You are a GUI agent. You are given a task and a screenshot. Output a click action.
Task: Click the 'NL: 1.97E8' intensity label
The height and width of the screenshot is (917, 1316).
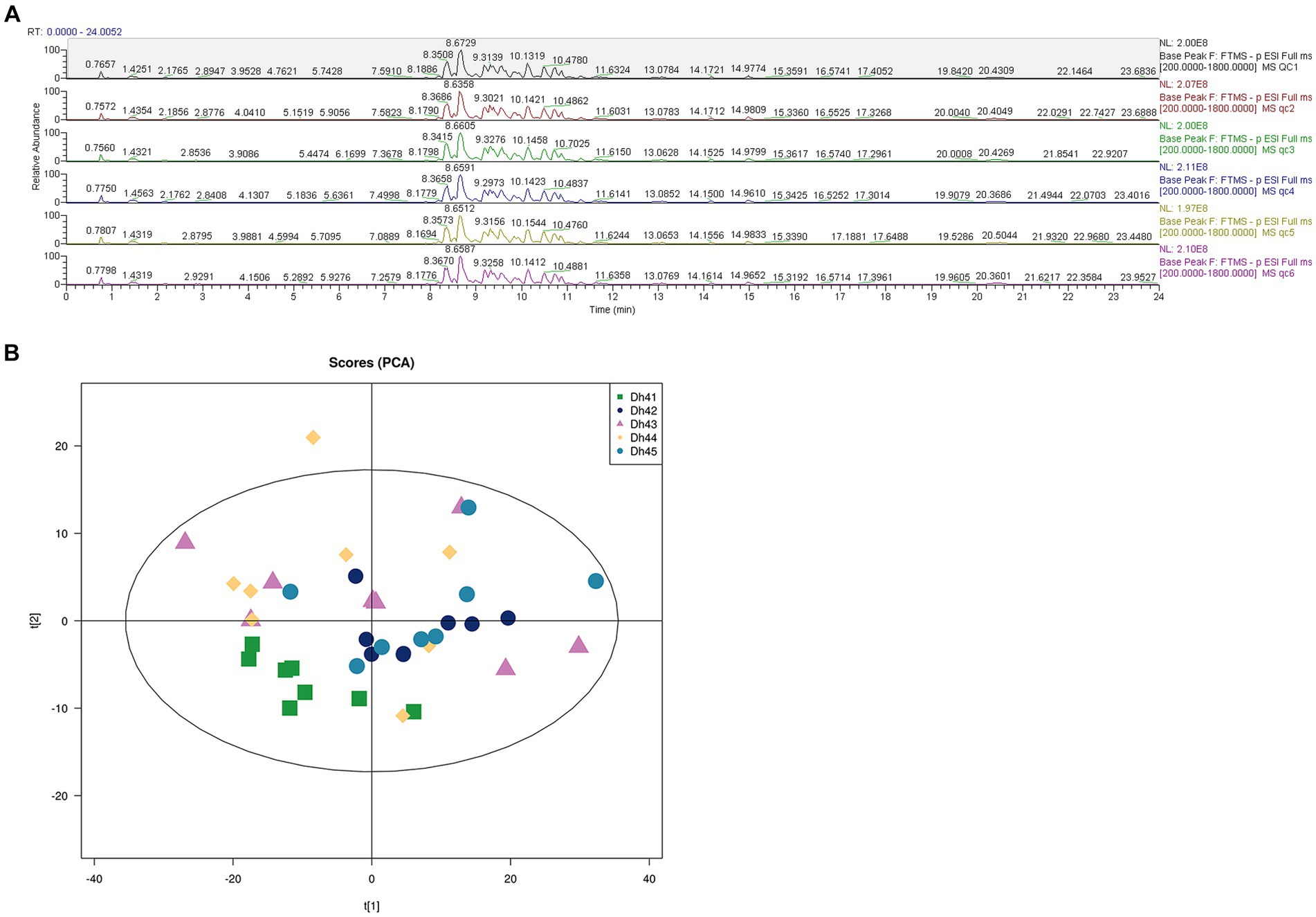point(1184,208)
